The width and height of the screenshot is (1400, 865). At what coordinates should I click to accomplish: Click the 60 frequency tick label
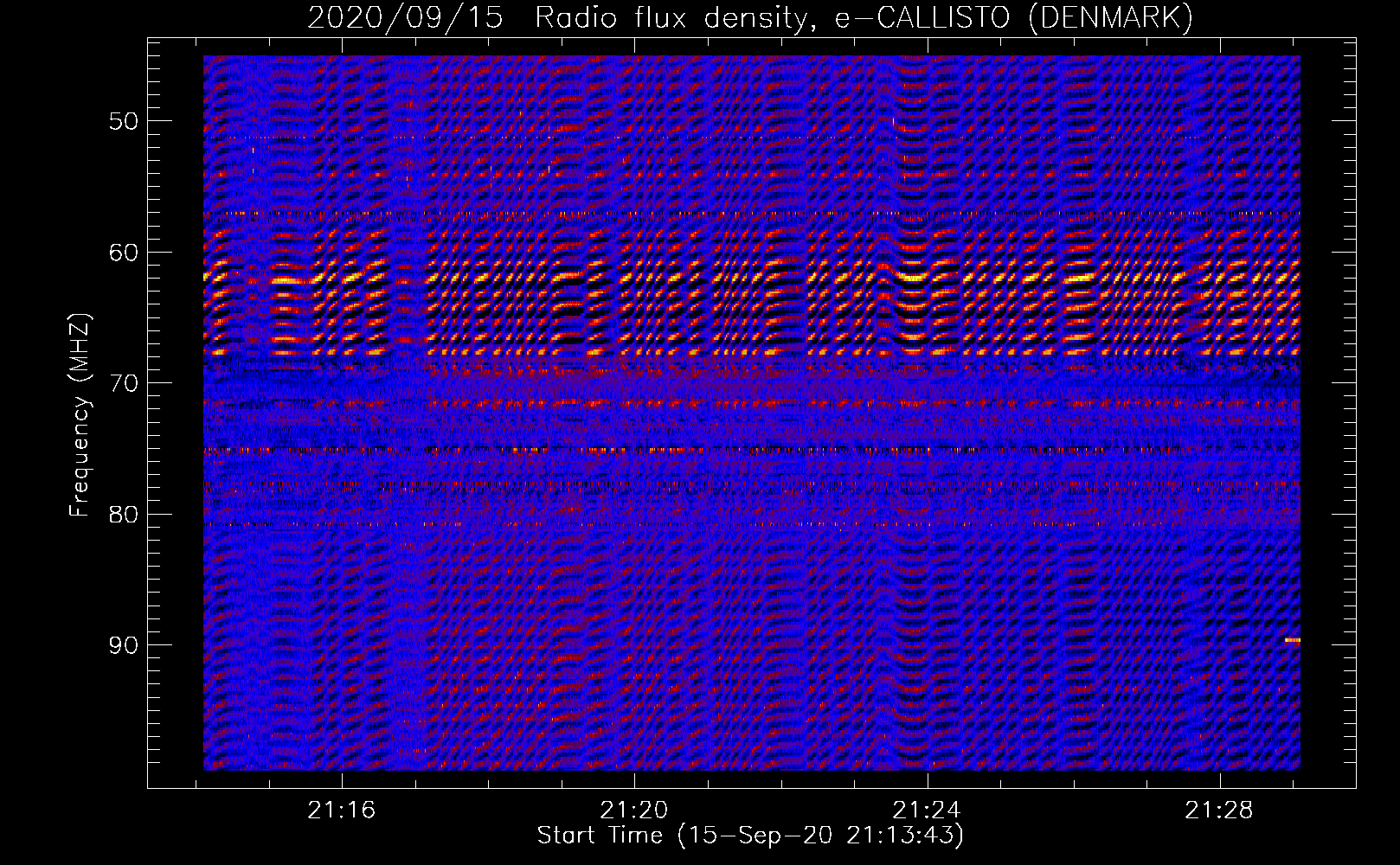(x=124, y=252)
